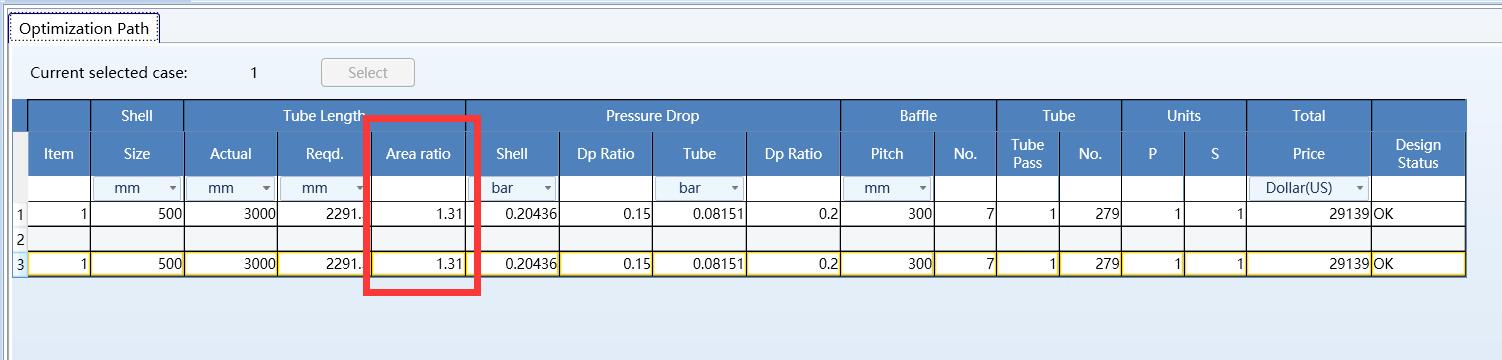Click Shell pressure drop 0.20436 in row 3
The width and height of the screenshot is (1502, 360).
tap(512, 264)
